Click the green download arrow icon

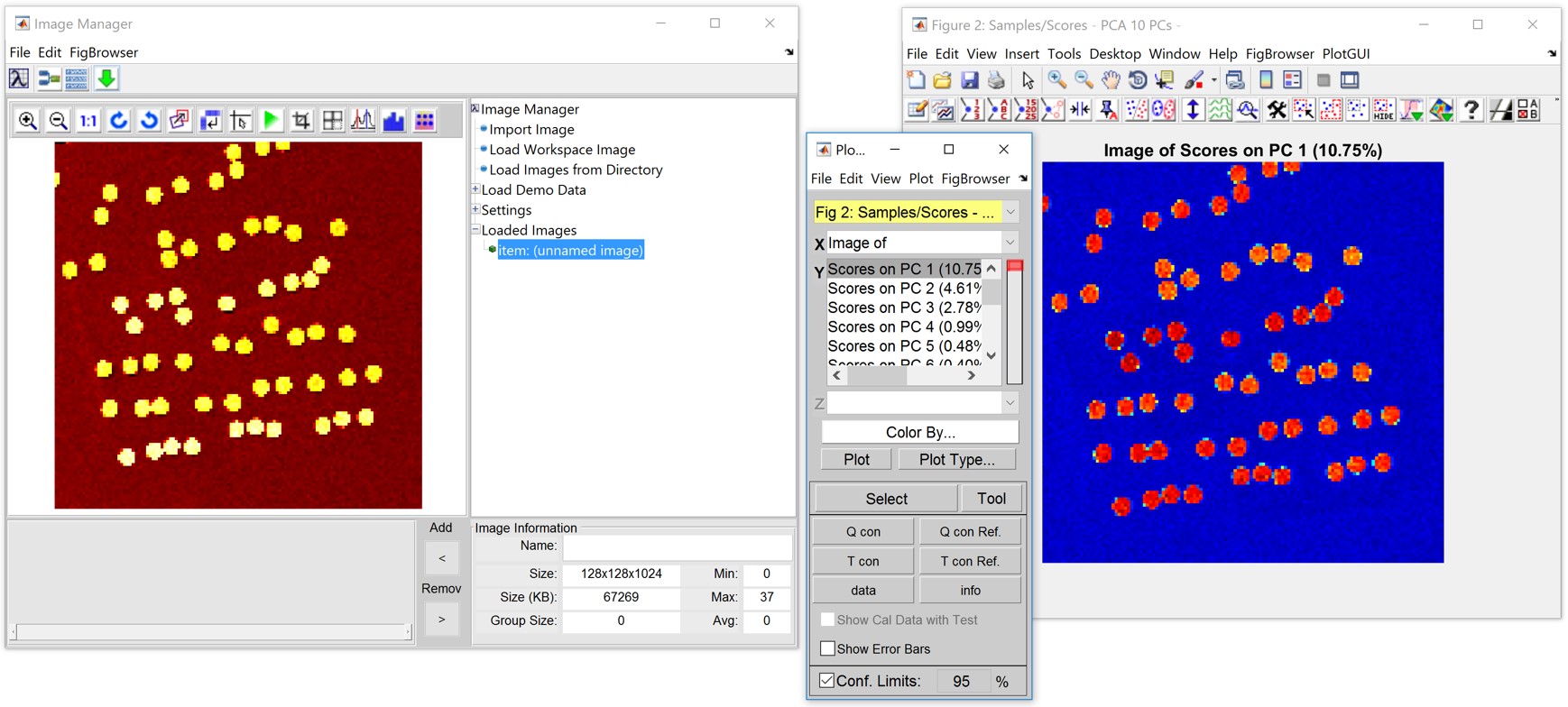[x=106, y=79]
